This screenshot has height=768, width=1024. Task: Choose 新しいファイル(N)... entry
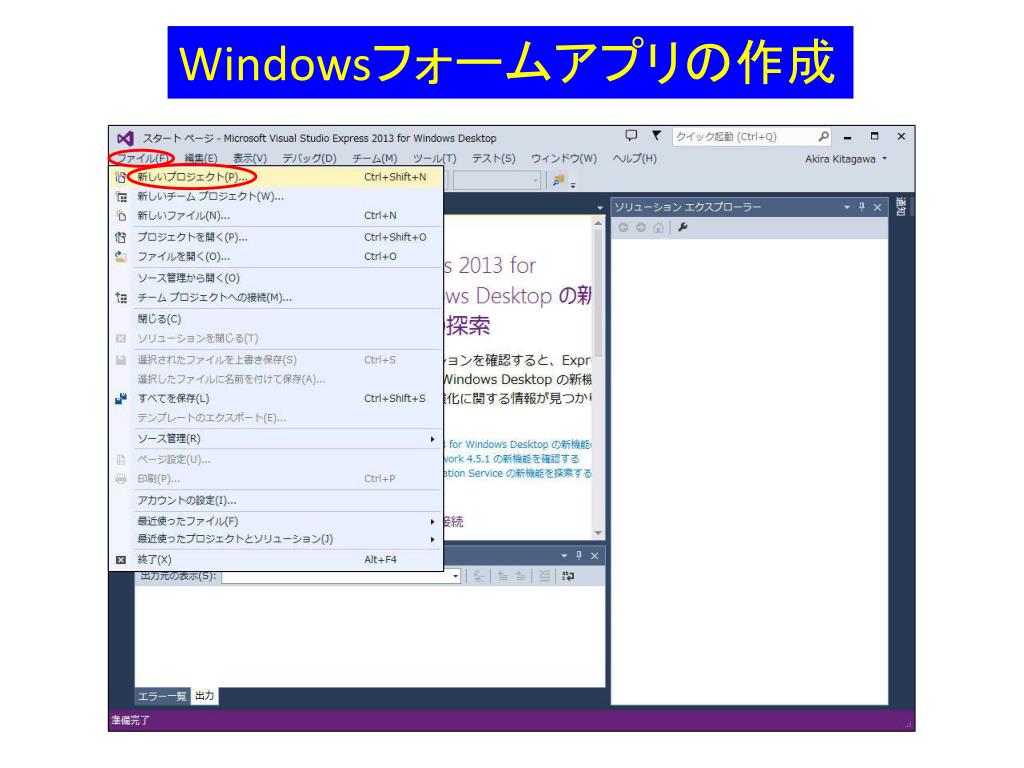(x=278, y=216)
